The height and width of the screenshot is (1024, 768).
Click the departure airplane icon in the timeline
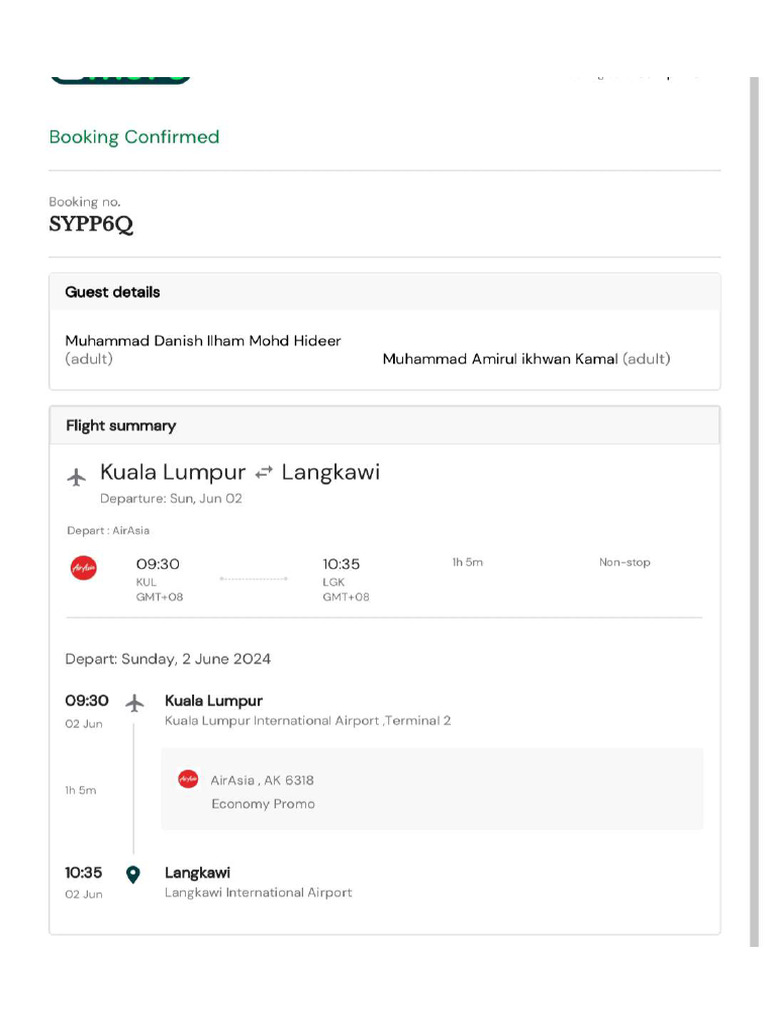[135, 703]
